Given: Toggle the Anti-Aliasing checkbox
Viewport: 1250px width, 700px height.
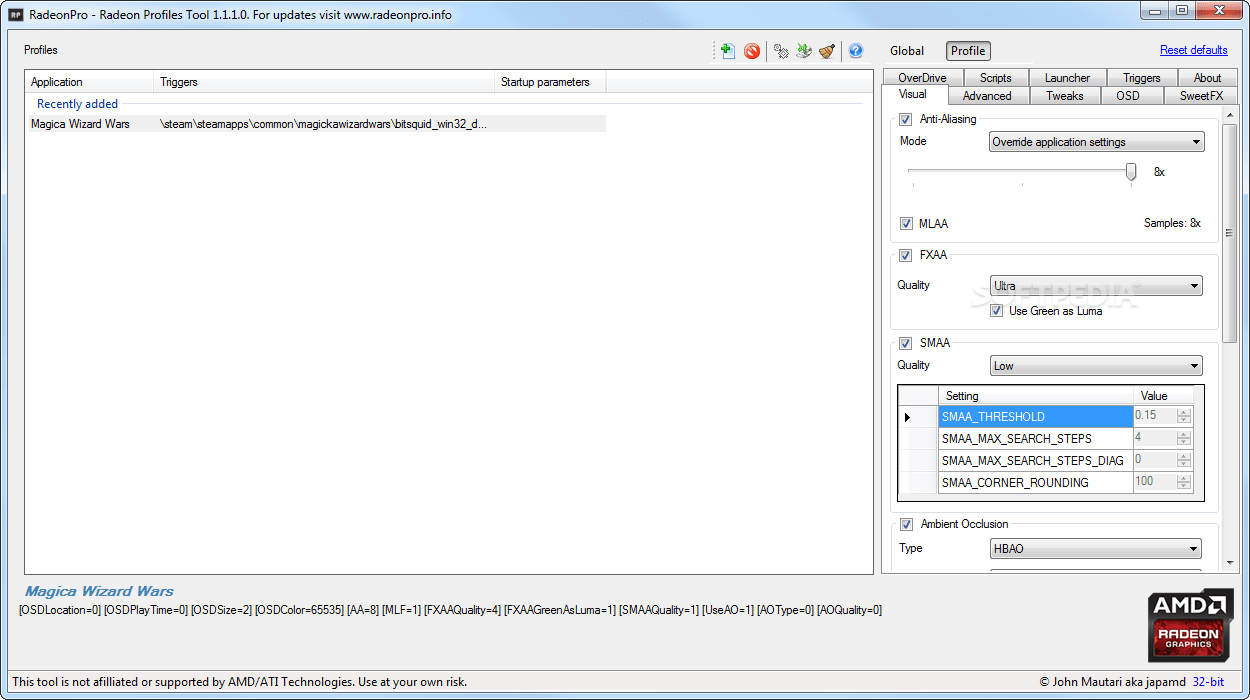Looking at the screenshot, I should (x=906, y=119).
